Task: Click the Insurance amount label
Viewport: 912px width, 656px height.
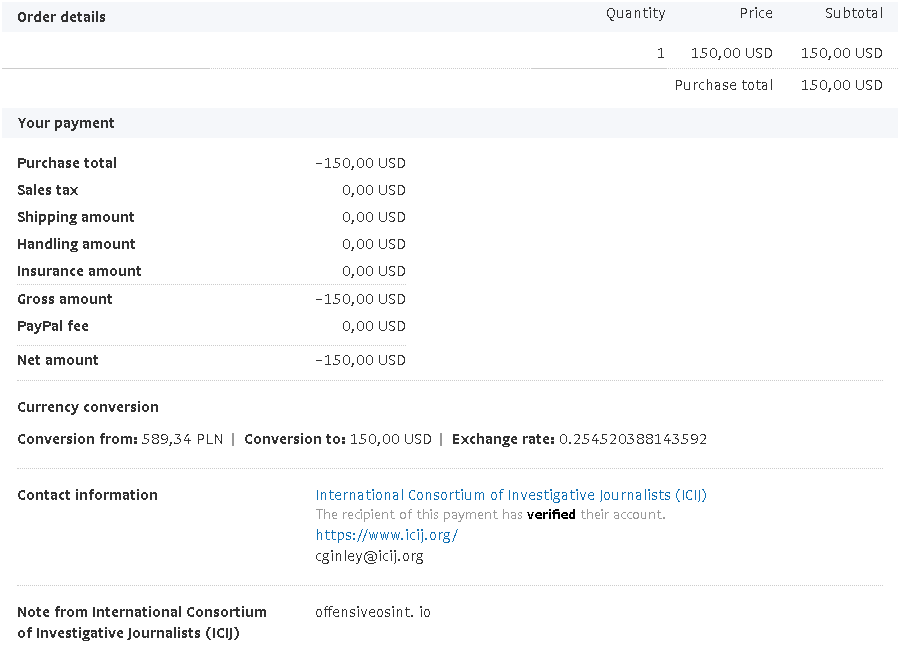Action: tap(79, 271)
